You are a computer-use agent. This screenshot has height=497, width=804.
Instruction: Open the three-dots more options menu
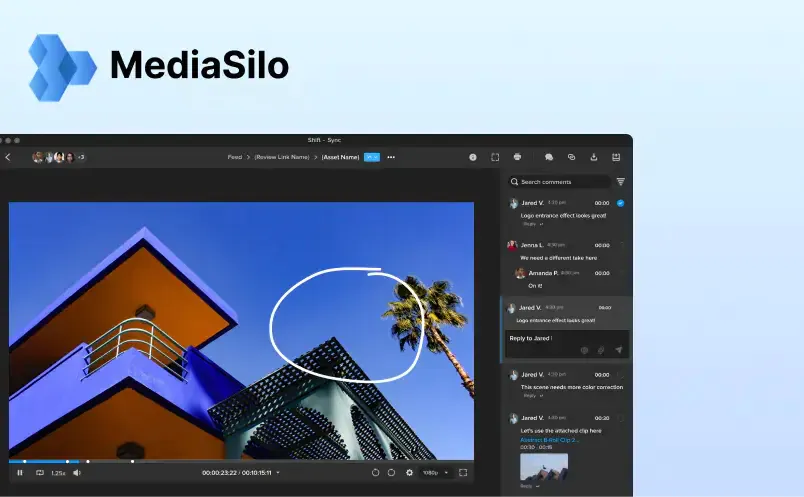coord(391,157)
